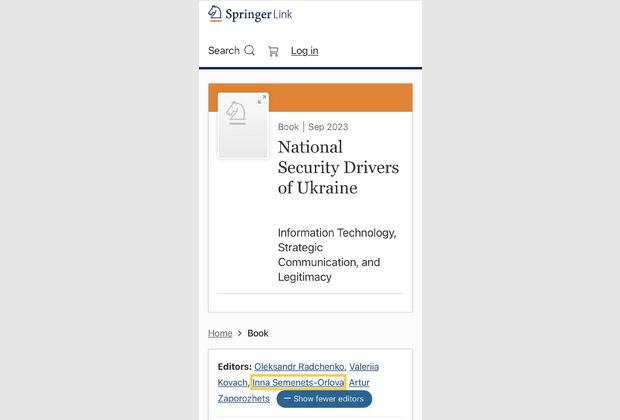This screenshot has height=420, width=620.
Task: Click the Search label in the header
Action: tap(224, 51)
